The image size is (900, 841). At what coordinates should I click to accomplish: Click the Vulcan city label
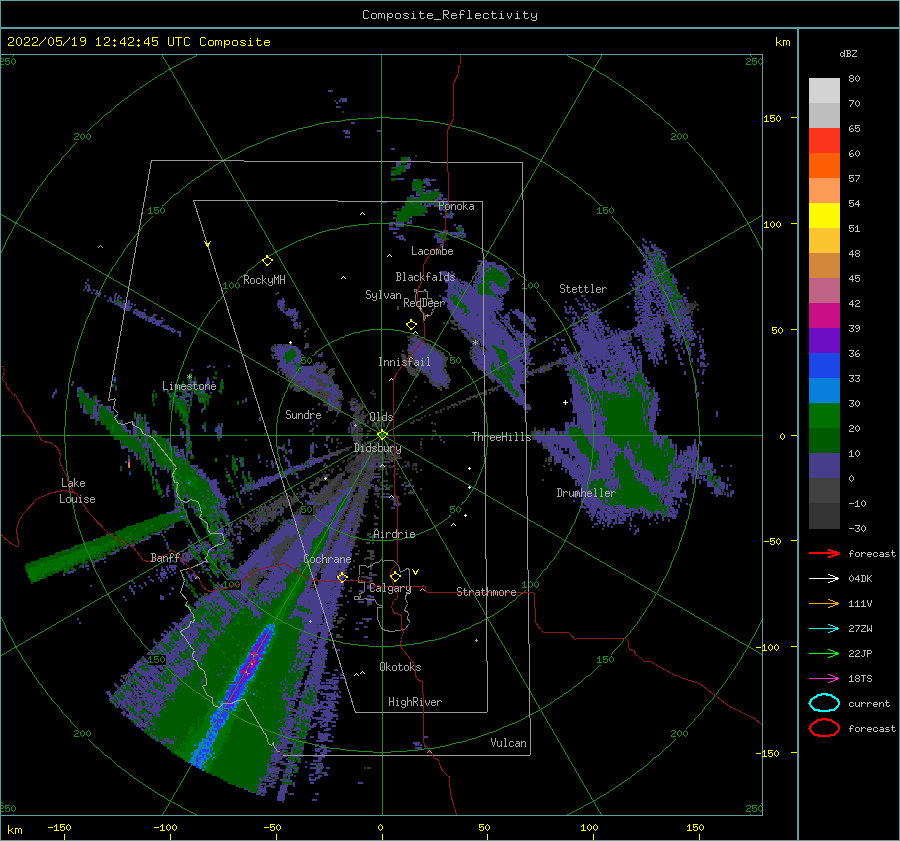[508, 743]
